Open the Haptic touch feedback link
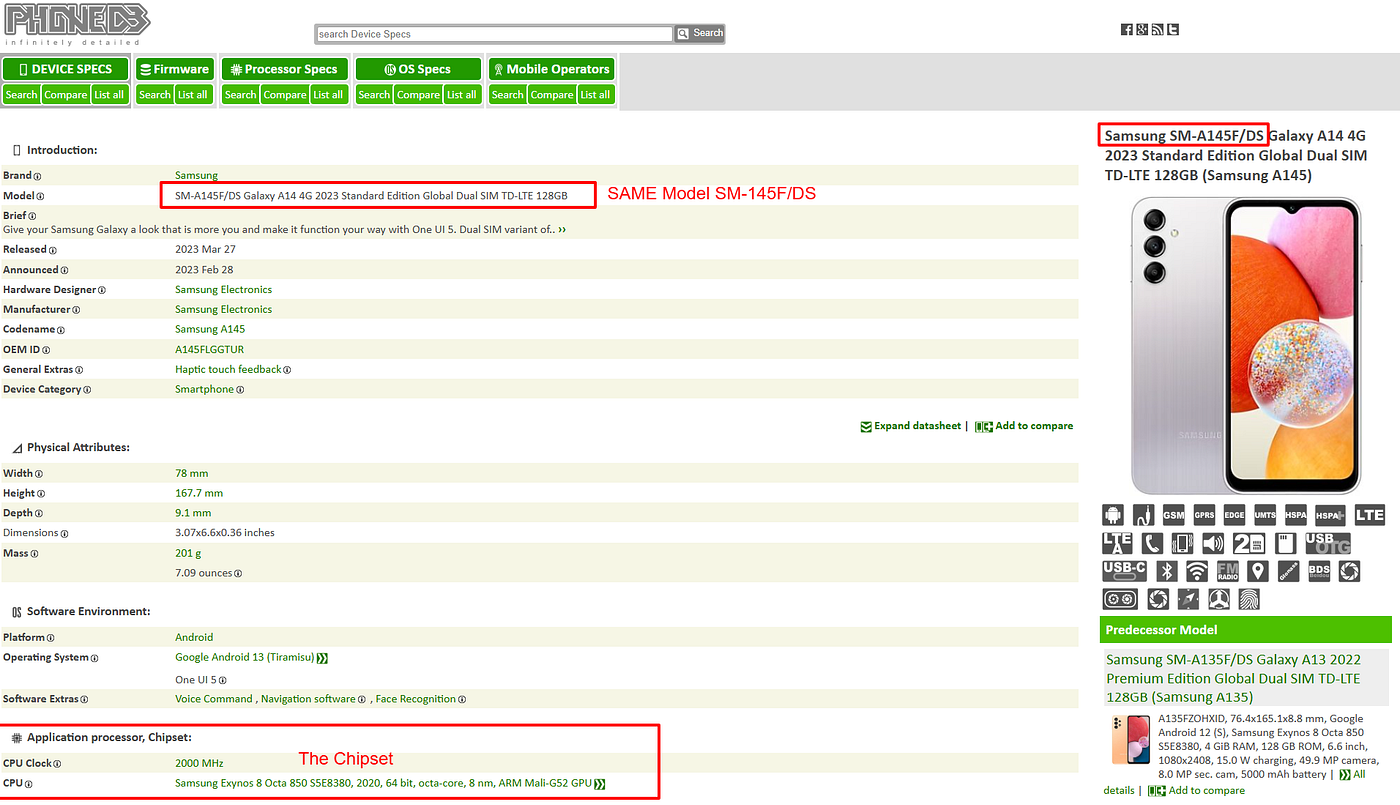The height and width of the screenshot is (805, 1400). [x=228, y=370]
